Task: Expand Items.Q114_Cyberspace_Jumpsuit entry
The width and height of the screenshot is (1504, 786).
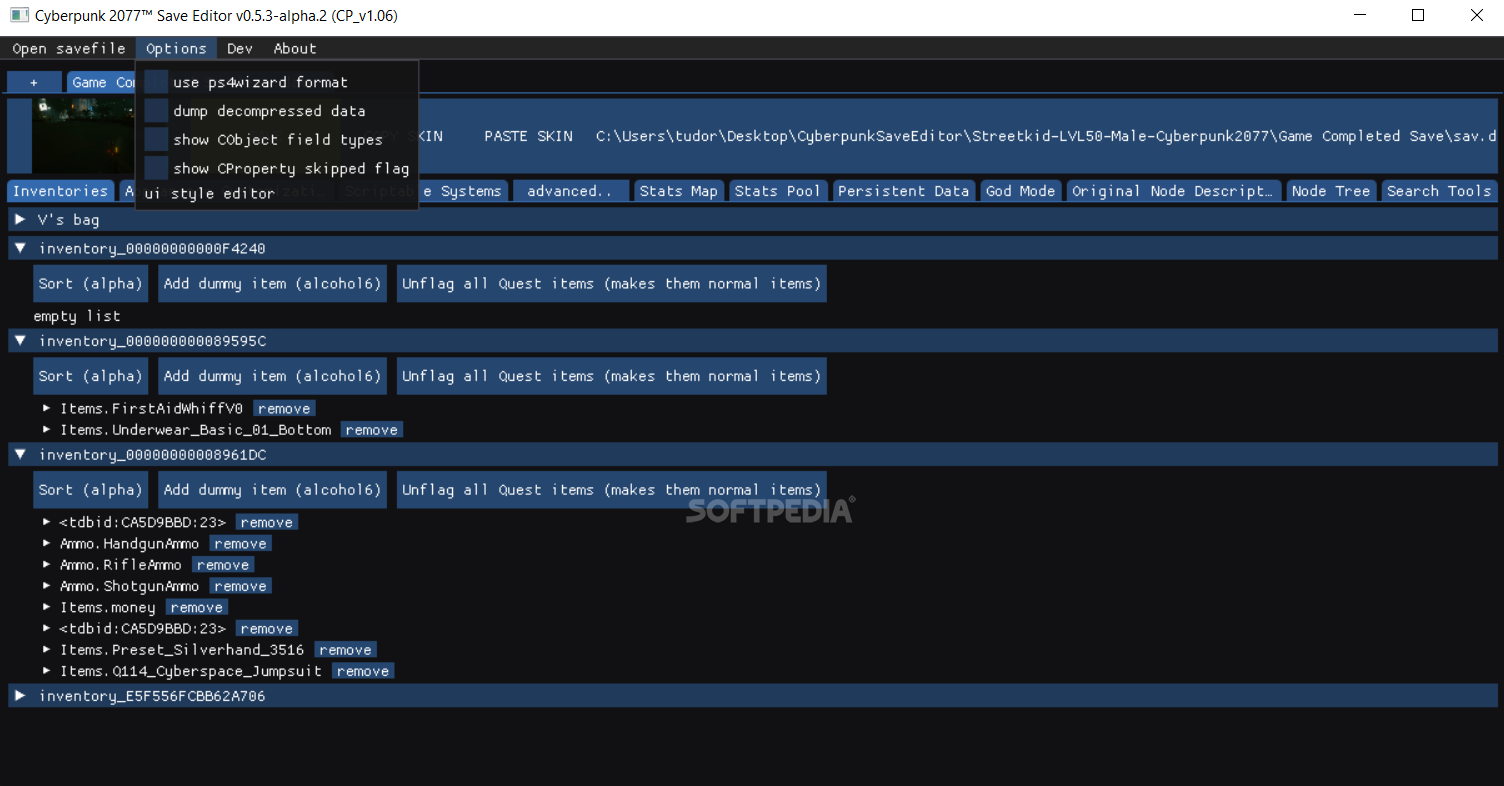Action: coord(47,671)
